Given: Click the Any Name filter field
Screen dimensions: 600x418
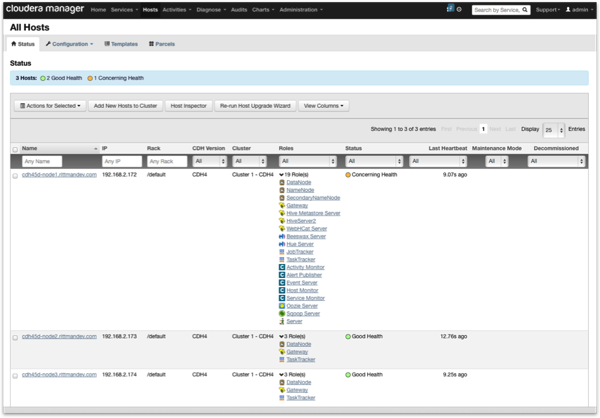Looking at the screenshot, I should tap(42, 162).
